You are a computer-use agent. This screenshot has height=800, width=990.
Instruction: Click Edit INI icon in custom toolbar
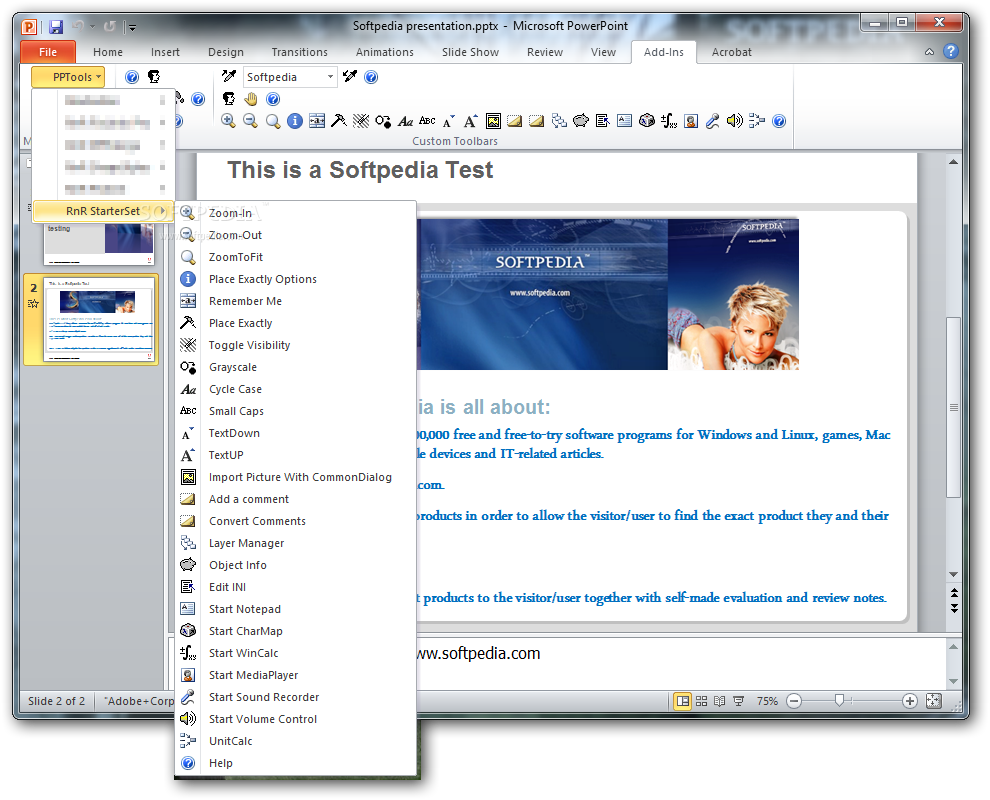(x=602, y=121)
